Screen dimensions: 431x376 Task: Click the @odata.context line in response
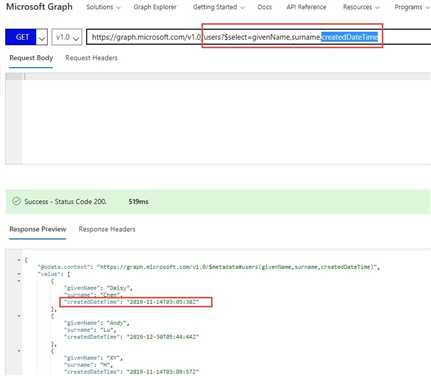point(209,267)
